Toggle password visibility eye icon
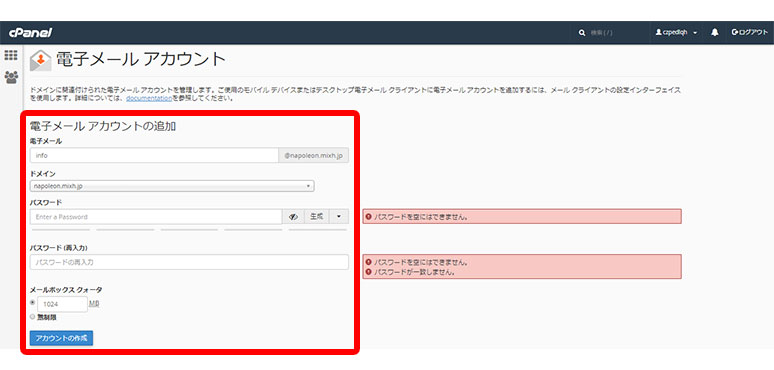 click(294, 217)
